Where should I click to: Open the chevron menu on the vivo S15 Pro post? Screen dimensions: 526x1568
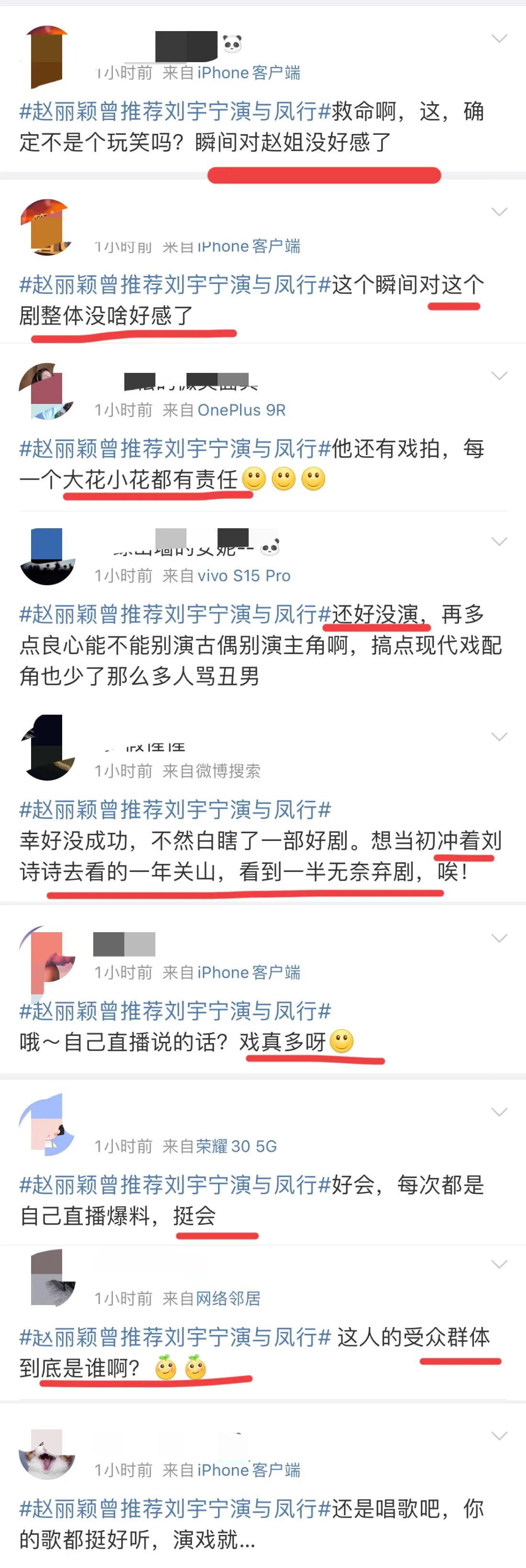tap(499, 541)
